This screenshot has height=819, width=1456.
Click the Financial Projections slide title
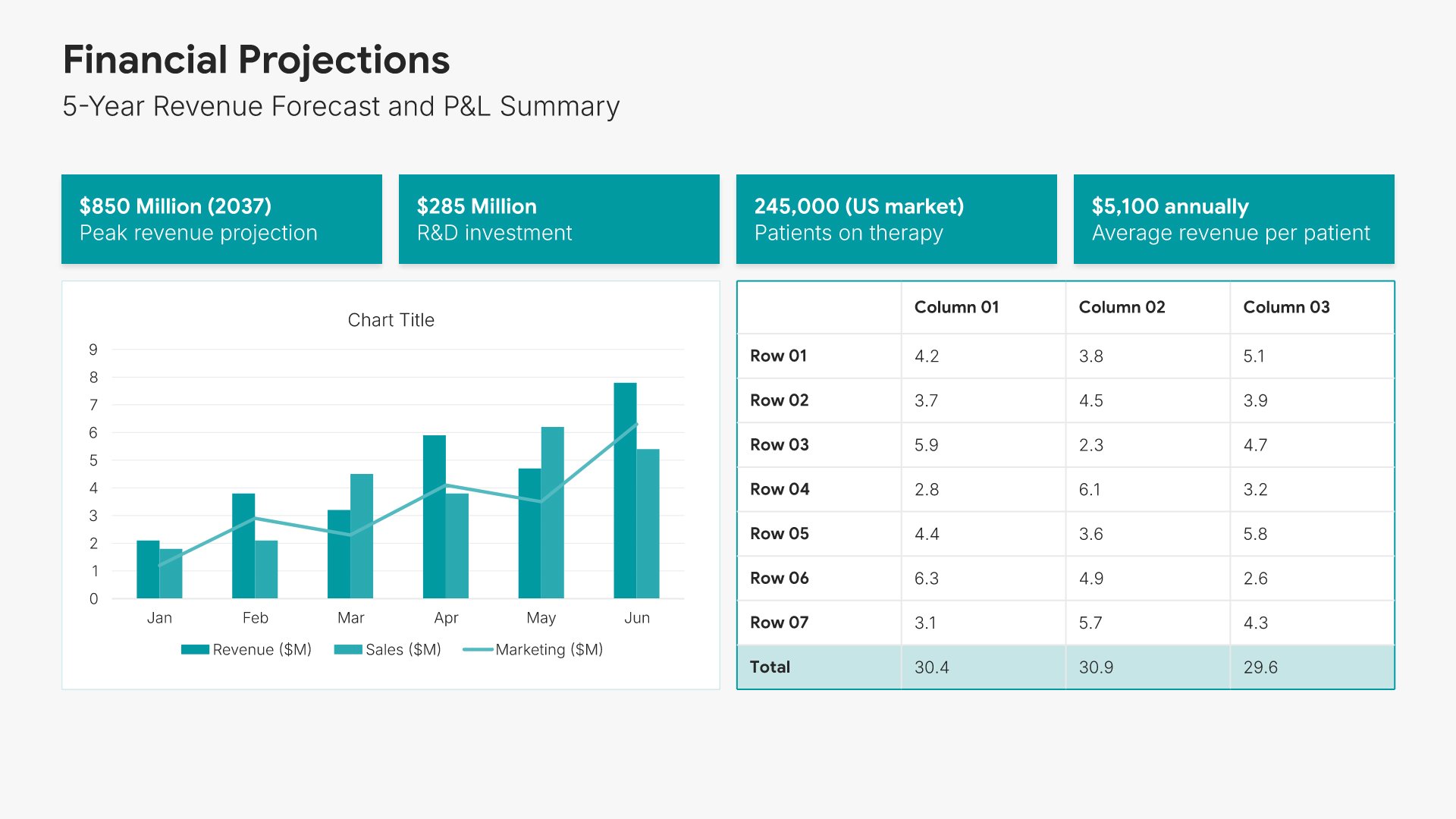pos(256,60)
